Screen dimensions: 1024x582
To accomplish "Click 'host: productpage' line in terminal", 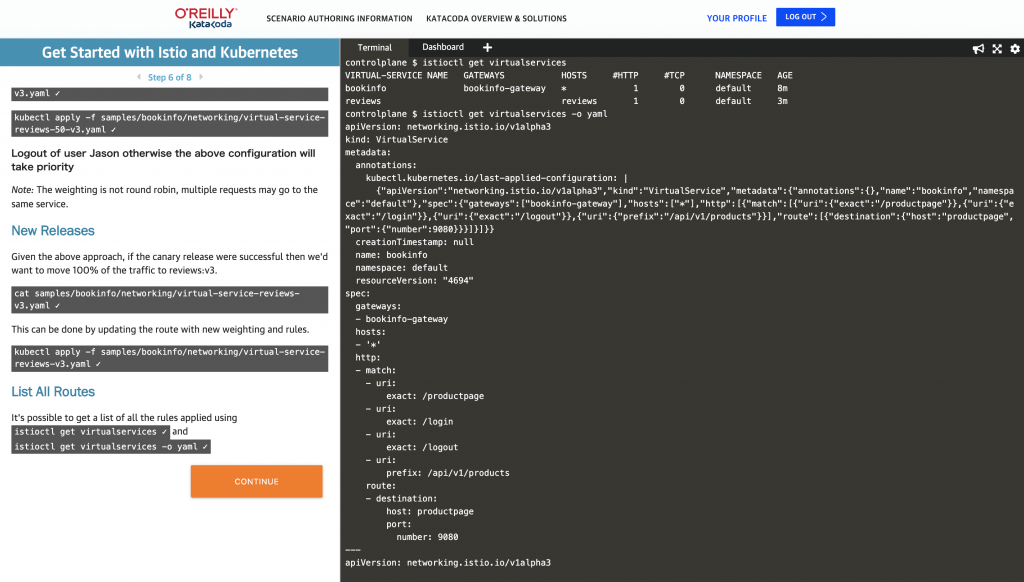I will [x=430, y=511].
